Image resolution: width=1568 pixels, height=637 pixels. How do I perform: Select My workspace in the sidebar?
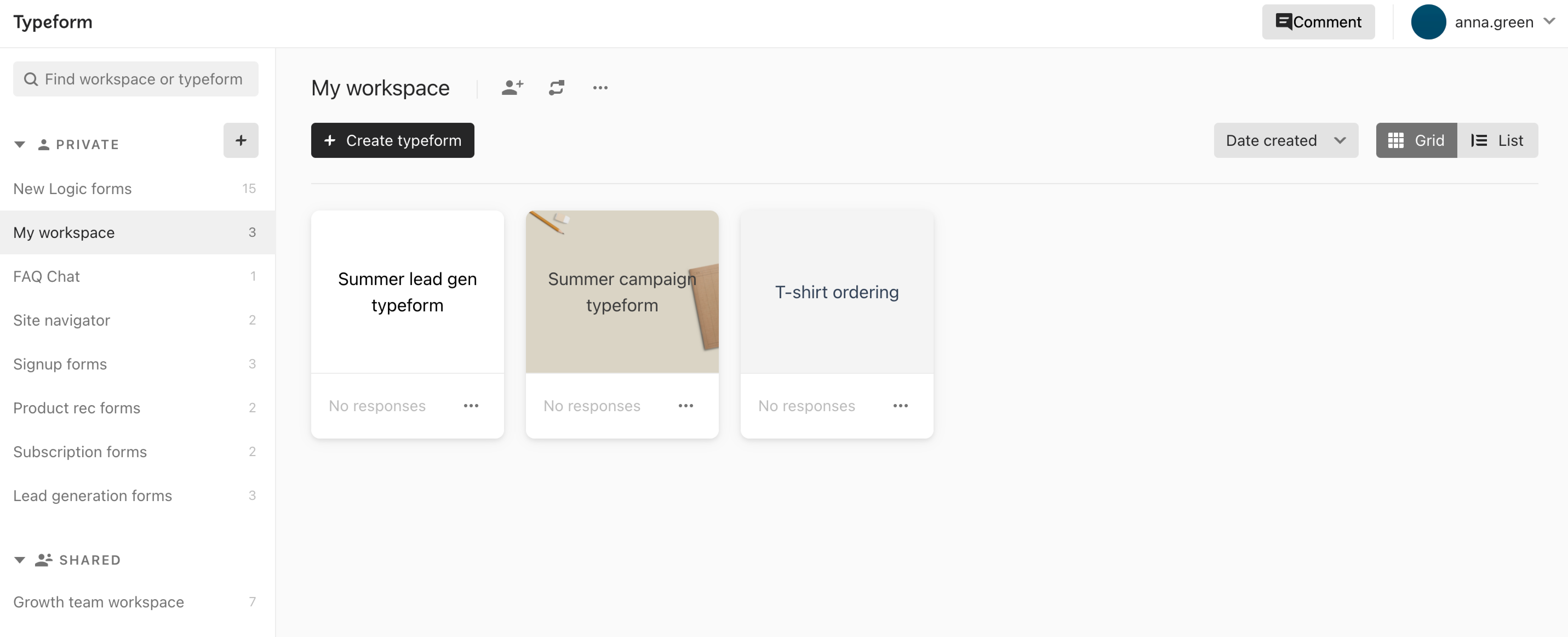pyautogui.click(x=138, y=233)
